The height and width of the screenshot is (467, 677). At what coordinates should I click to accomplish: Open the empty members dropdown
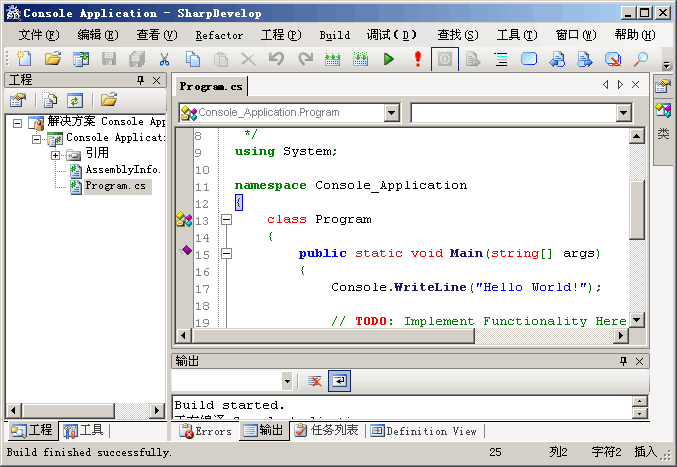point(623,113)
